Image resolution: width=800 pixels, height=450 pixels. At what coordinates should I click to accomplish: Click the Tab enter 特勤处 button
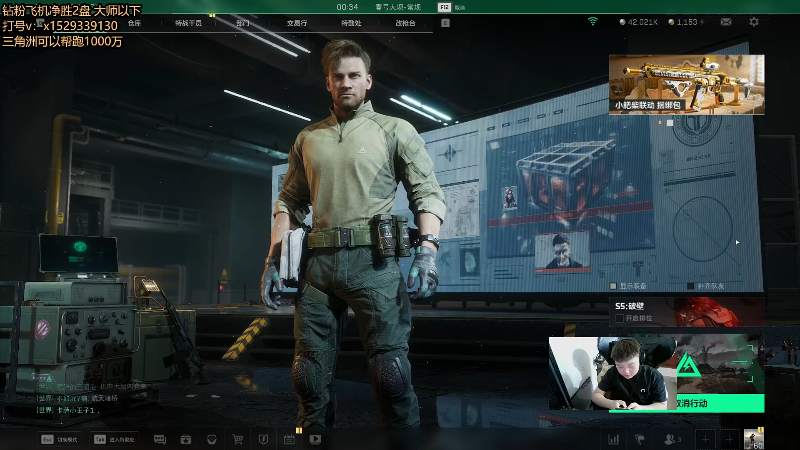point(115,439)
